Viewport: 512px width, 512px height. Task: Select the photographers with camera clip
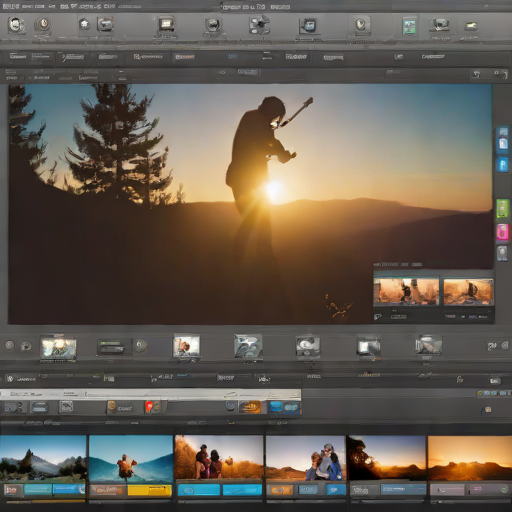(x=305, y=458)
